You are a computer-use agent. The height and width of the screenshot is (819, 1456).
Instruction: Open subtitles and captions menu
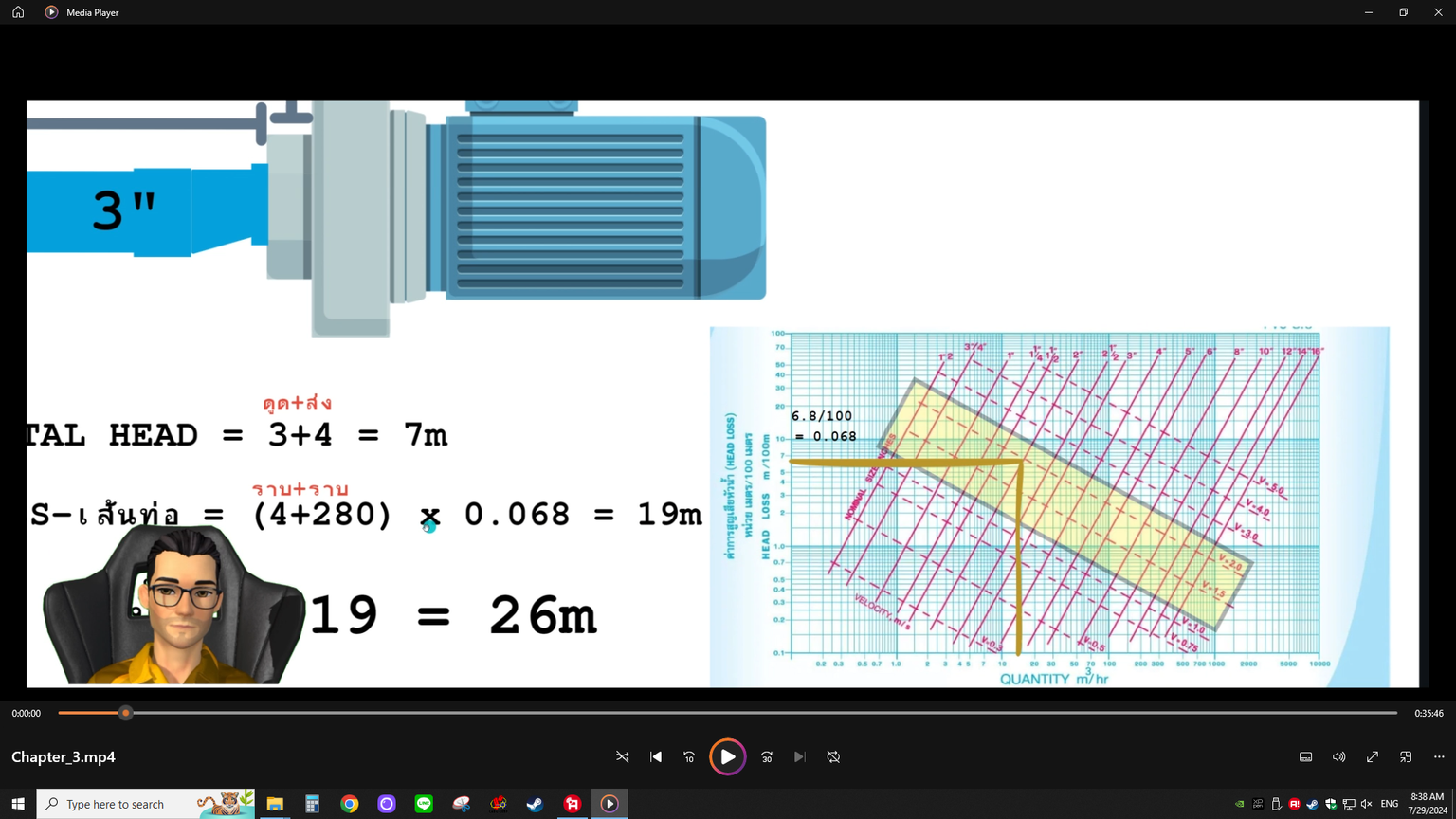coord(1305,756)
